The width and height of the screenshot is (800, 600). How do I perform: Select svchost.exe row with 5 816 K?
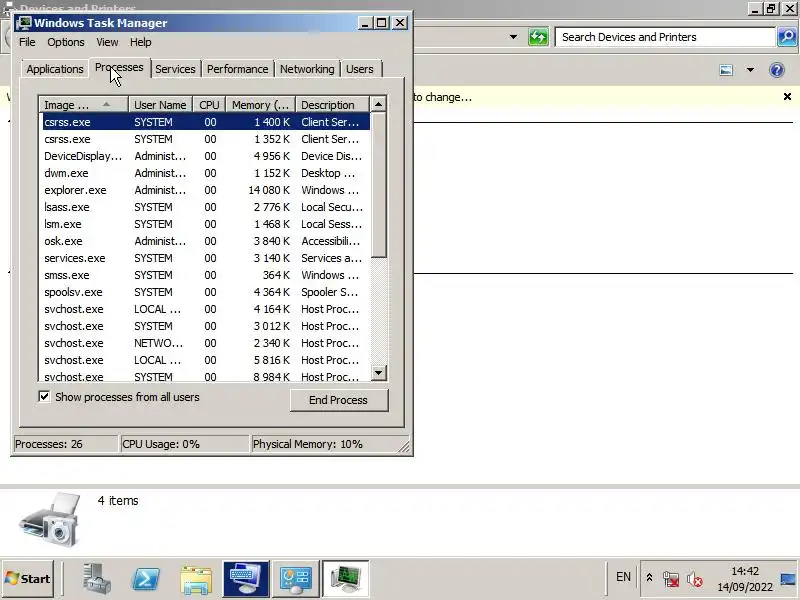[x=206, y=360]
